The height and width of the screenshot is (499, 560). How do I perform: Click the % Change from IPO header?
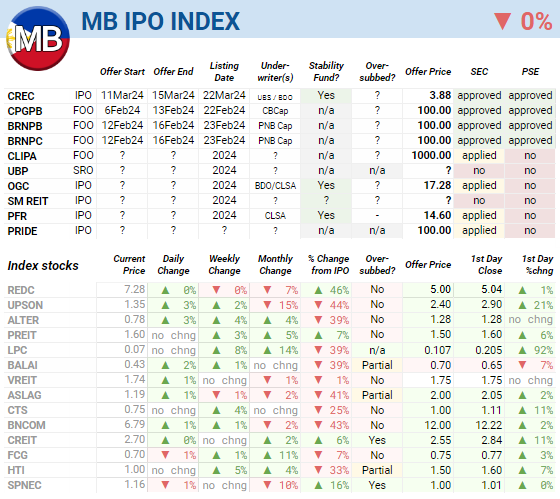(329, 264)
